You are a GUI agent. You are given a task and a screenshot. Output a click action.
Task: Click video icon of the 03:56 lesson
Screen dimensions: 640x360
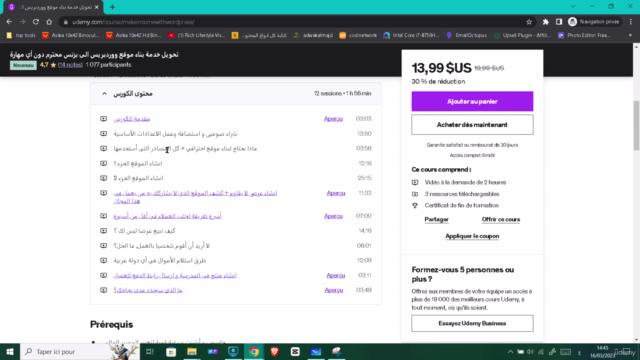click(x=104, y=149)
